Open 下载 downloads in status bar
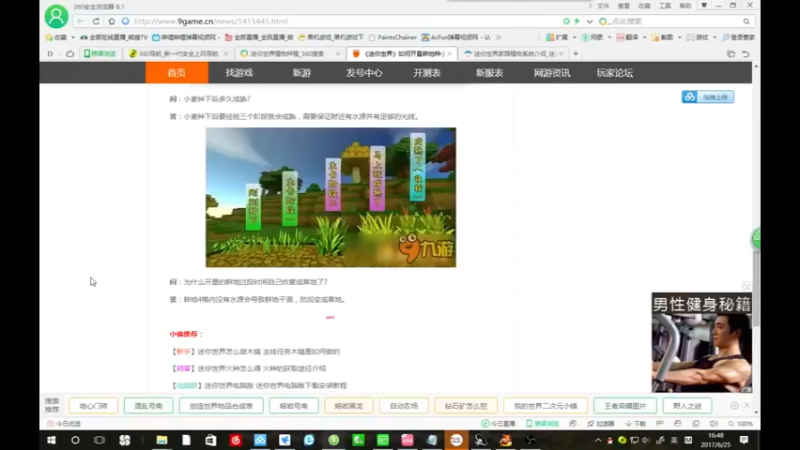 click(x=635, y=424)
